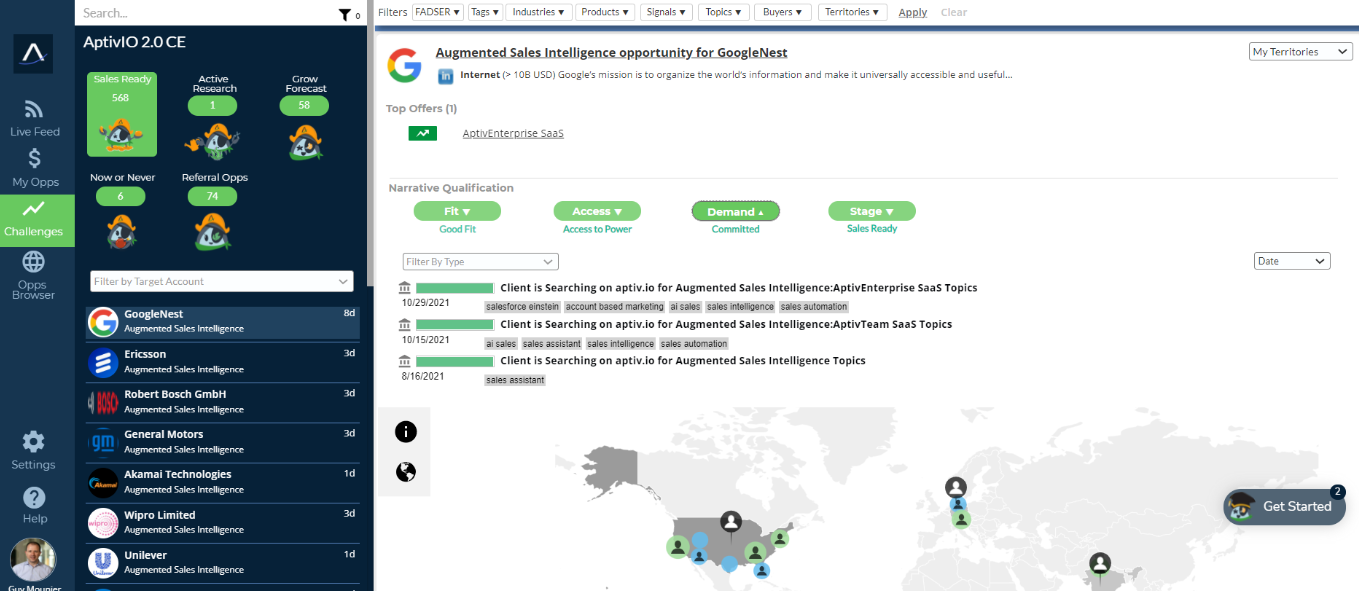Open the Date sort dropdown
This screenshot has height=591, width=1359.
pos(1292,261)
